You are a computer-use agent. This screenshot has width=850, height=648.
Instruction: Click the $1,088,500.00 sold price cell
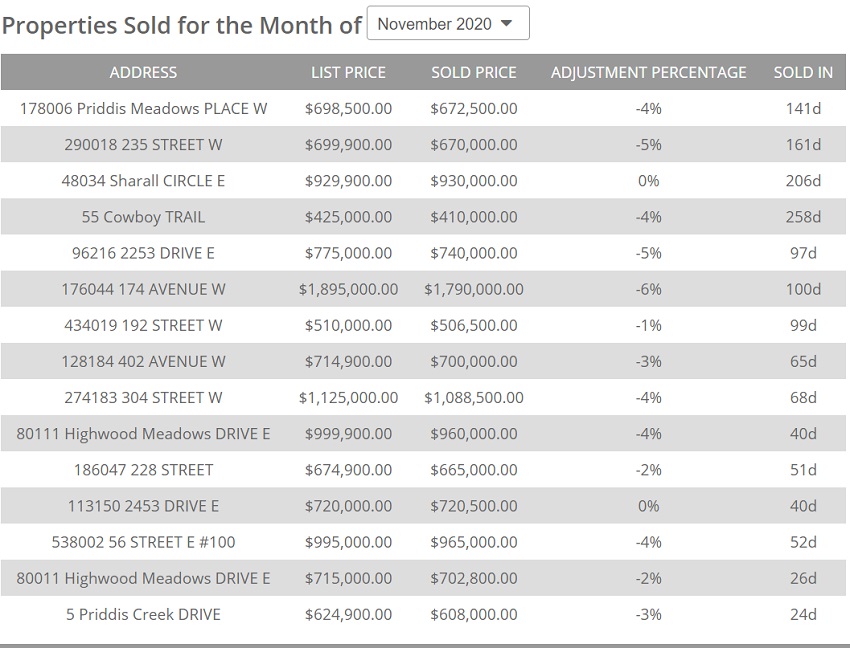point(474,397)
